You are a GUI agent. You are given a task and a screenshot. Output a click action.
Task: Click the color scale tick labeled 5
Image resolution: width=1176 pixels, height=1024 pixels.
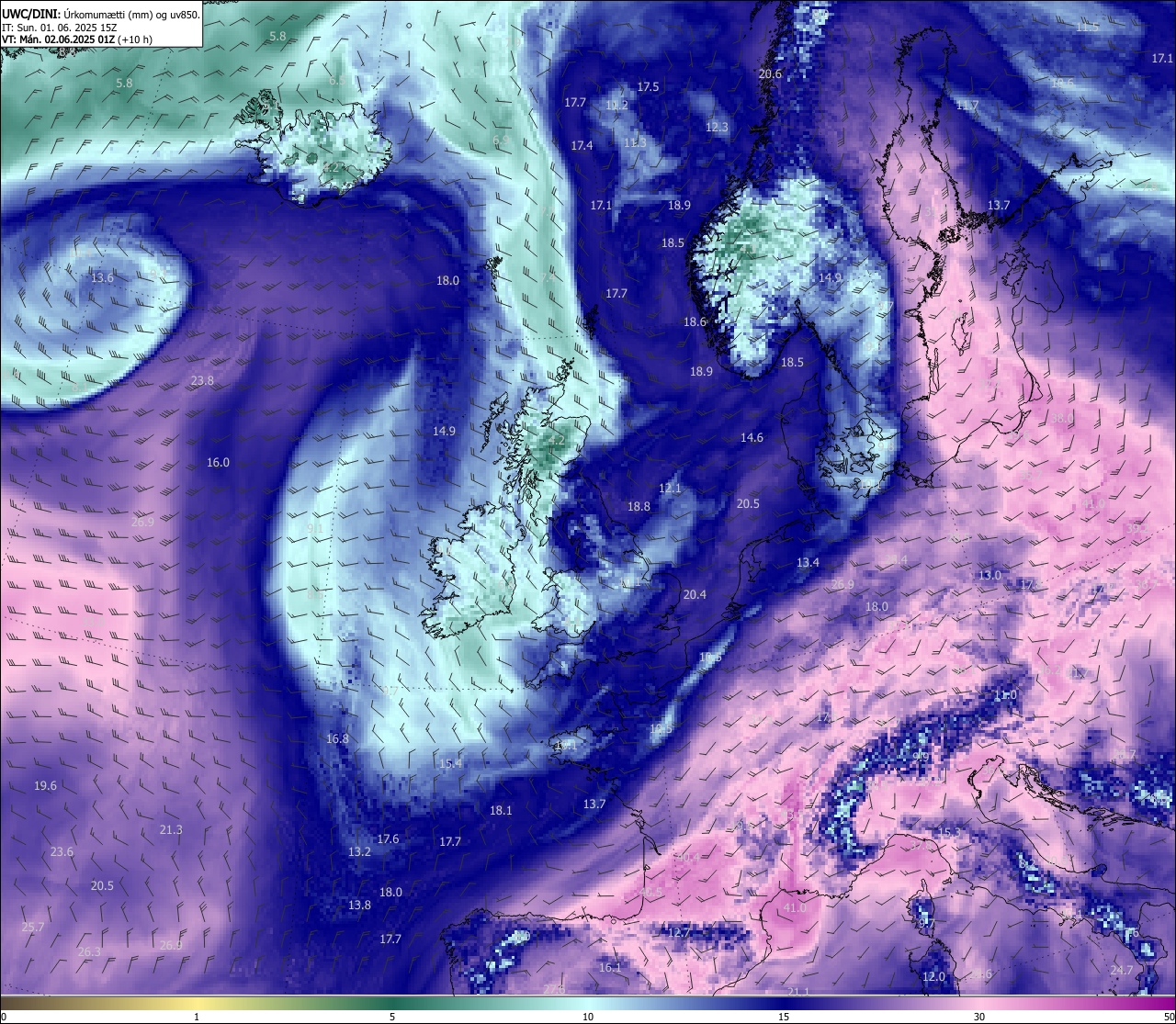click(x=392, y=1017)
